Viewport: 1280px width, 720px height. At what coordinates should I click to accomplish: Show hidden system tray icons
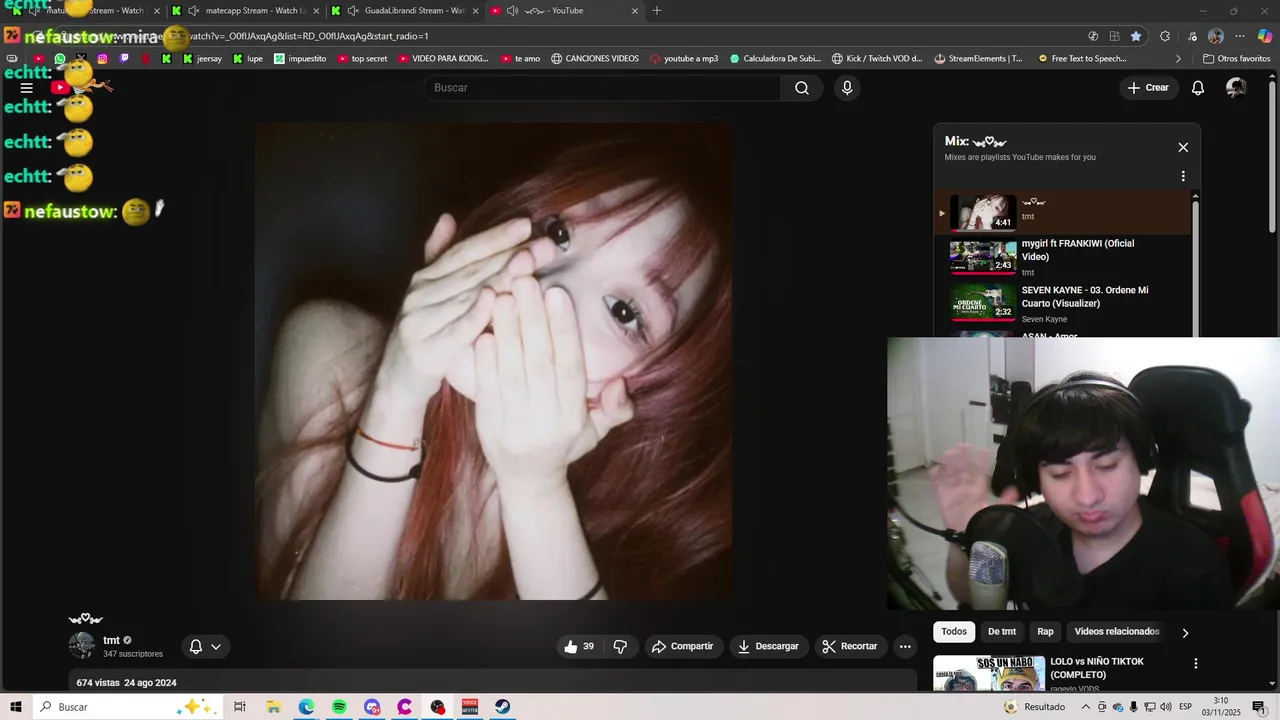1086,707
